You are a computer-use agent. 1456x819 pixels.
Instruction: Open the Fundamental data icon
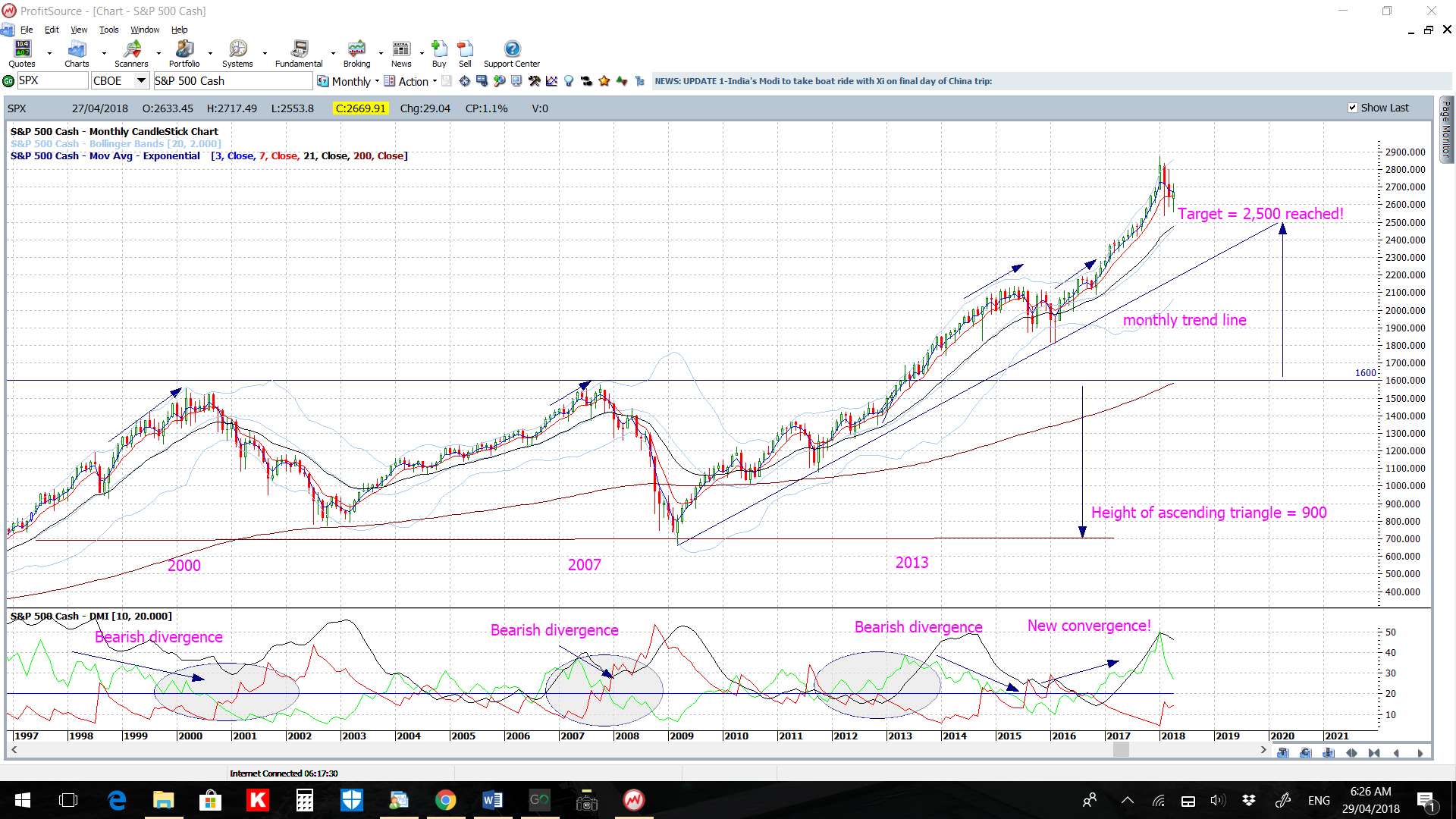pyautogui.click(x=299, y=54)
